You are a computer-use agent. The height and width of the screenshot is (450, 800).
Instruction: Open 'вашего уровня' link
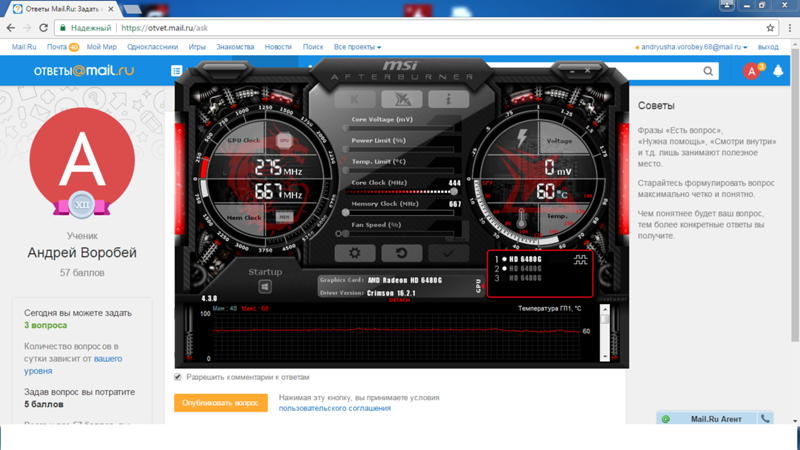point(73,365)
